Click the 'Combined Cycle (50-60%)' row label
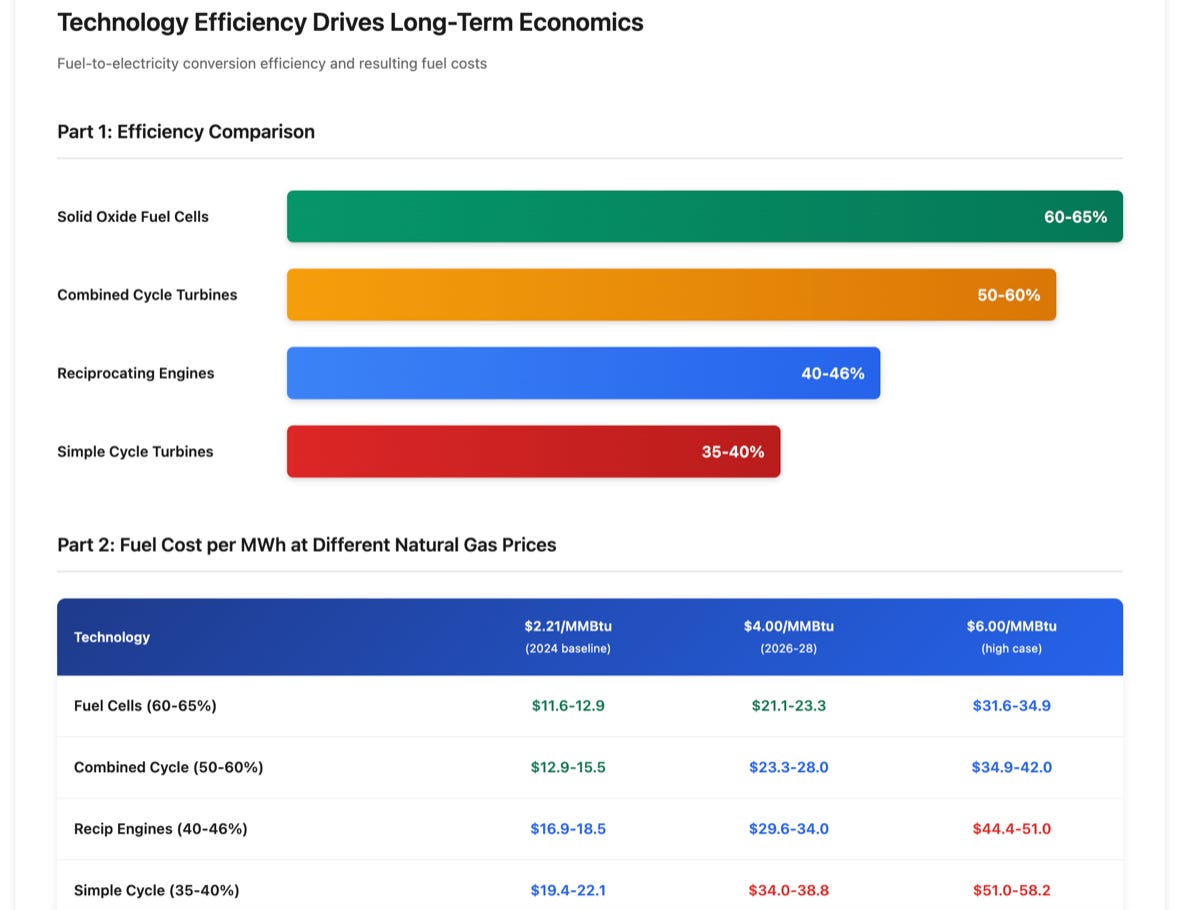The width and height of the screenshot is (1200, 910). pos(168,768)
